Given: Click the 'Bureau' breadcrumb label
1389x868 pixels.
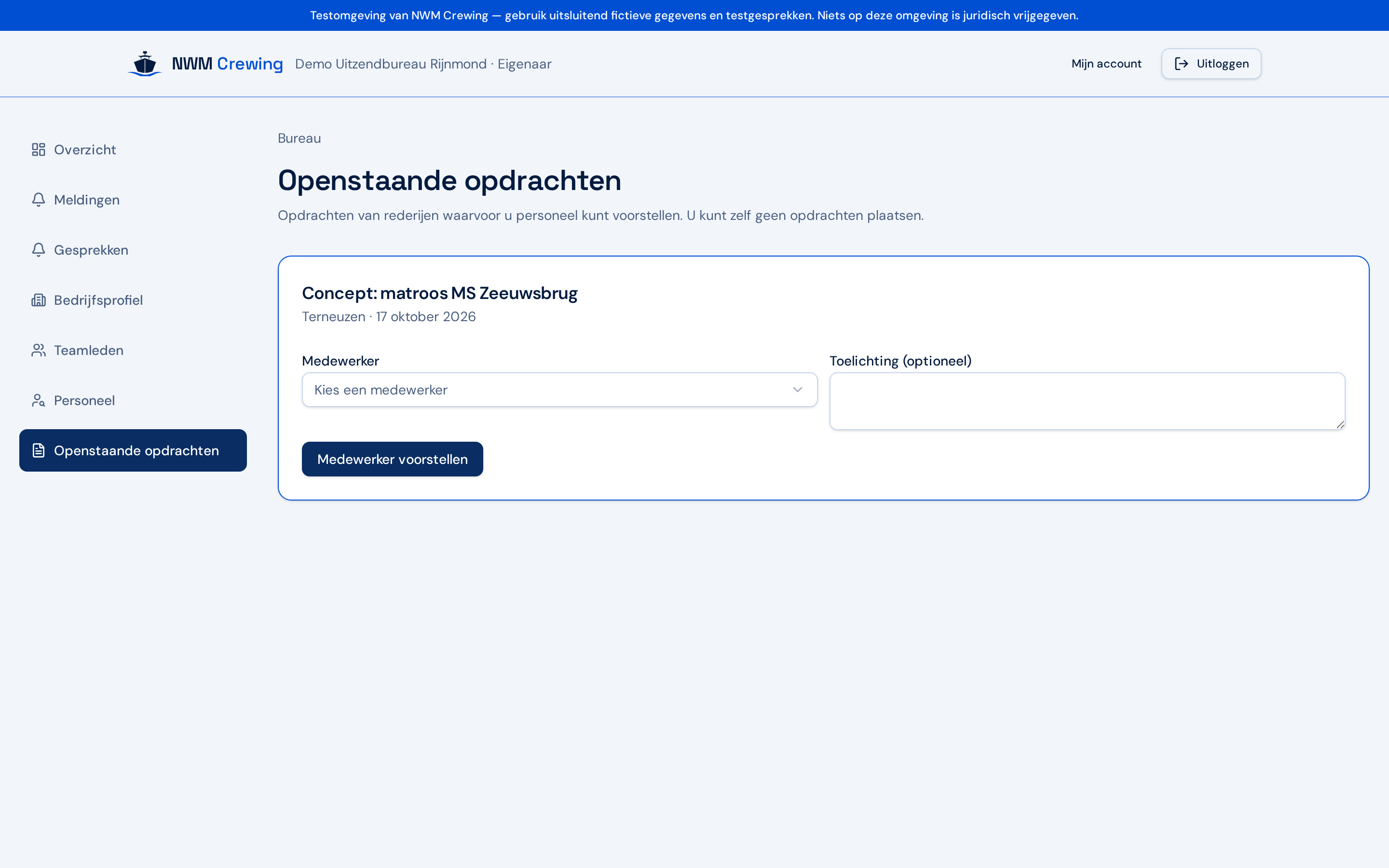Looking at the screenshot, I should point(299,138).
